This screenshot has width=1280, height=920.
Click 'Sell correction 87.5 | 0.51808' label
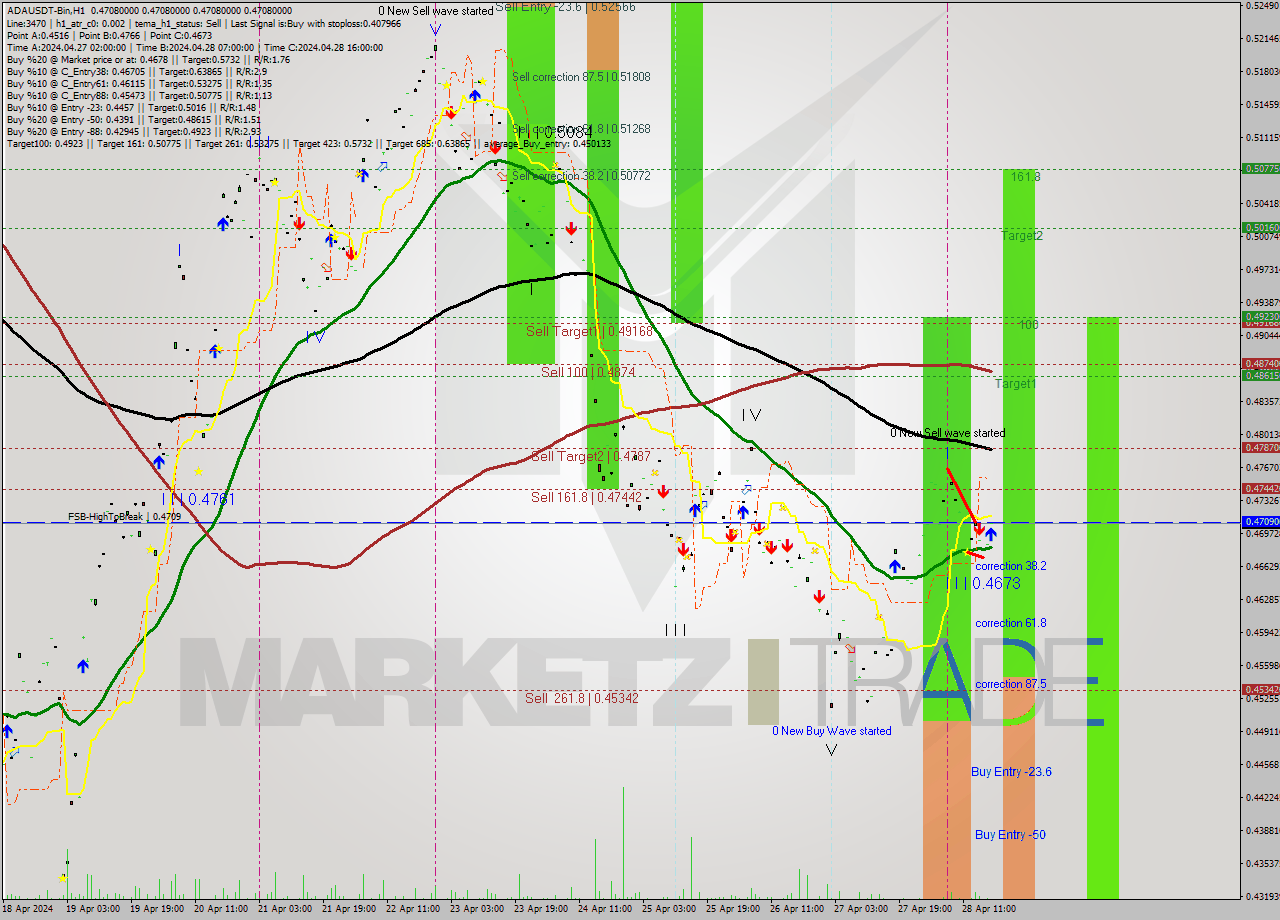(581, 77)
